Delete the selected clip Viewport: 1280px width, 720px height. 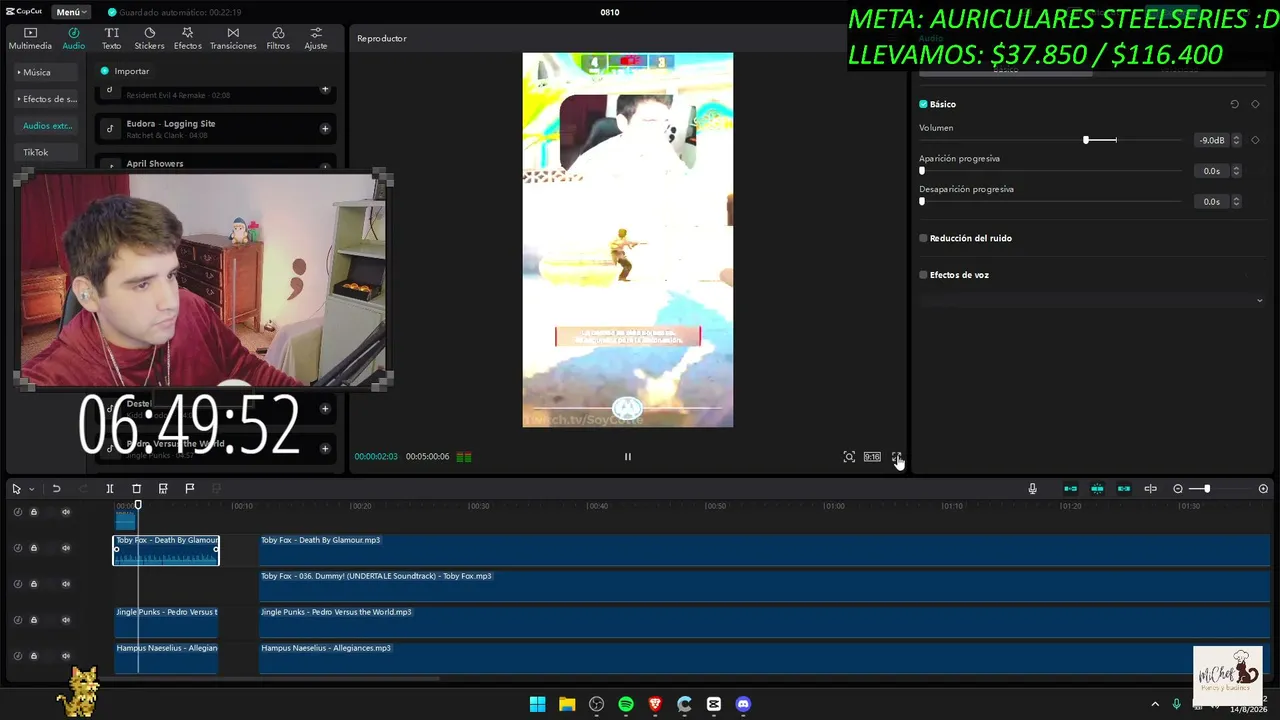point(137,489)
